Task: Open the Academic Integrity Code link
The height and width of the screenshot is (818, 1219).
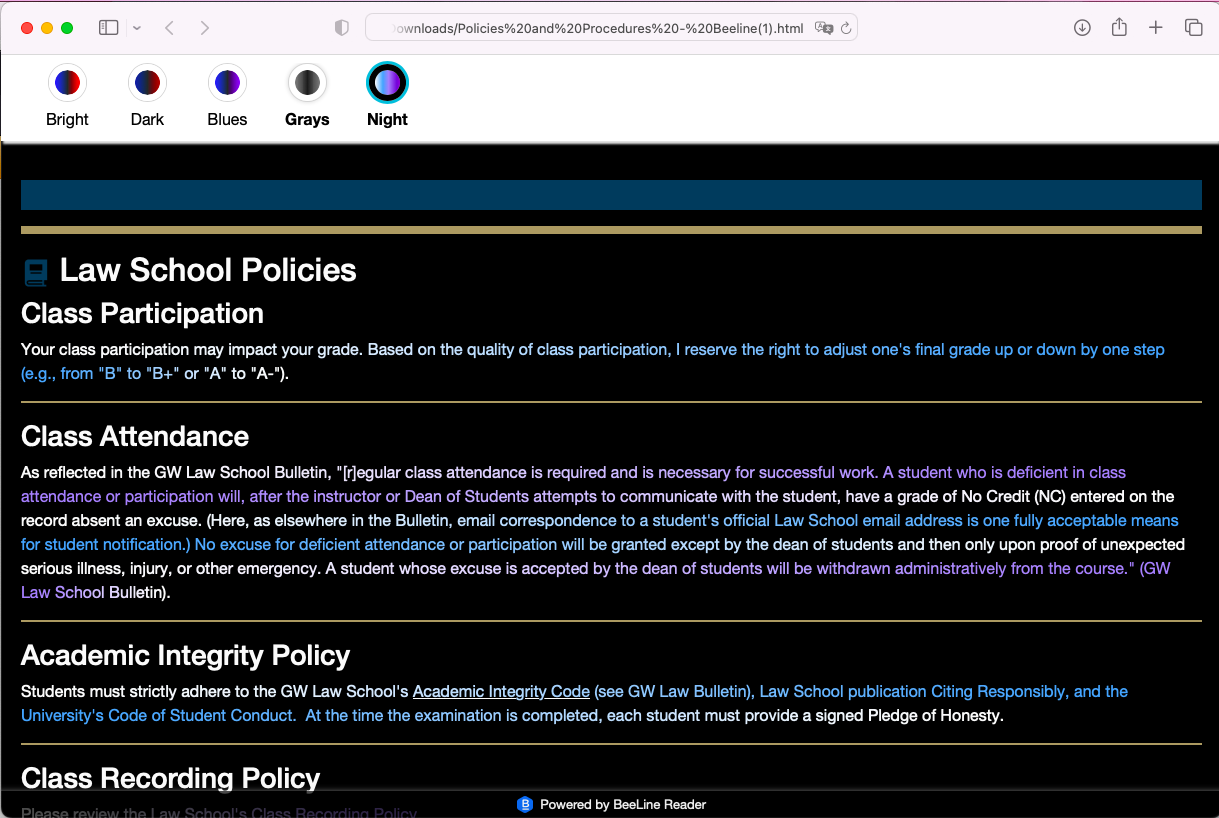Action: point(501,691)
